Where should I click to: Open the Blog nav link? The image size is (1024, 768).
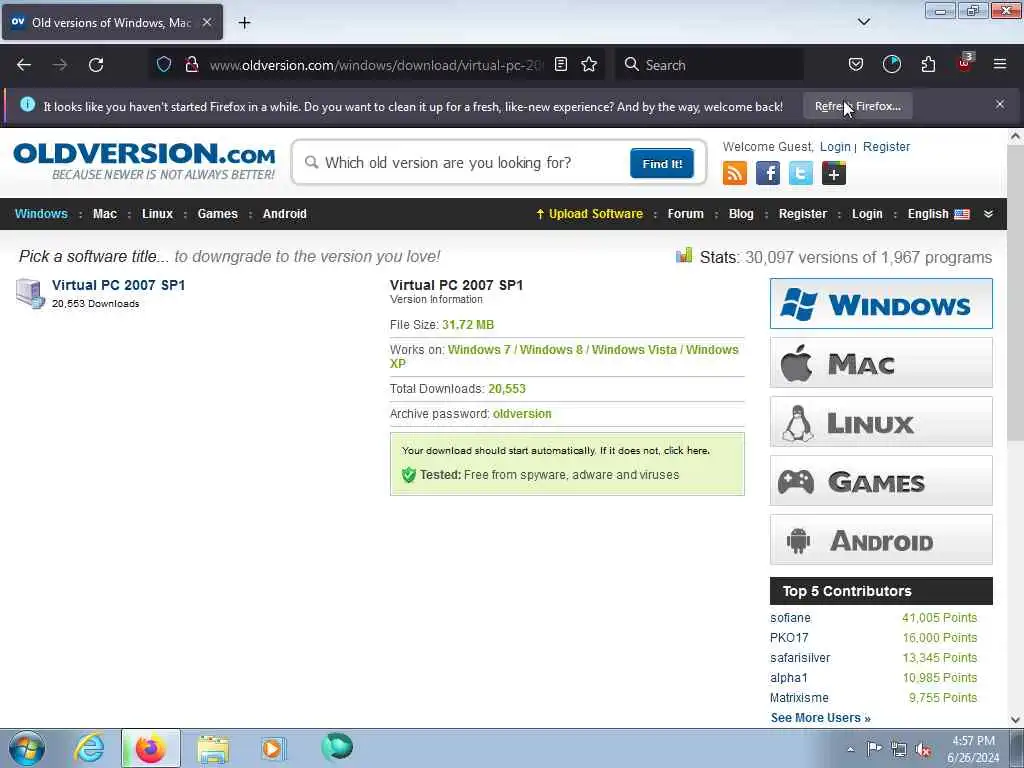click(741, 214)
